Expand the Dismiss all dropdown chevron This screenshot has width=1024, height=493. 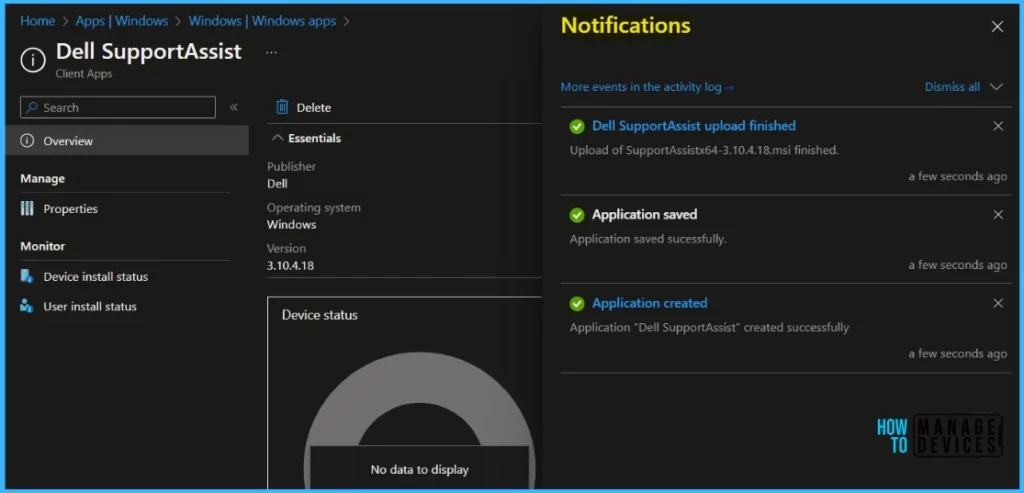click(996, 87)
